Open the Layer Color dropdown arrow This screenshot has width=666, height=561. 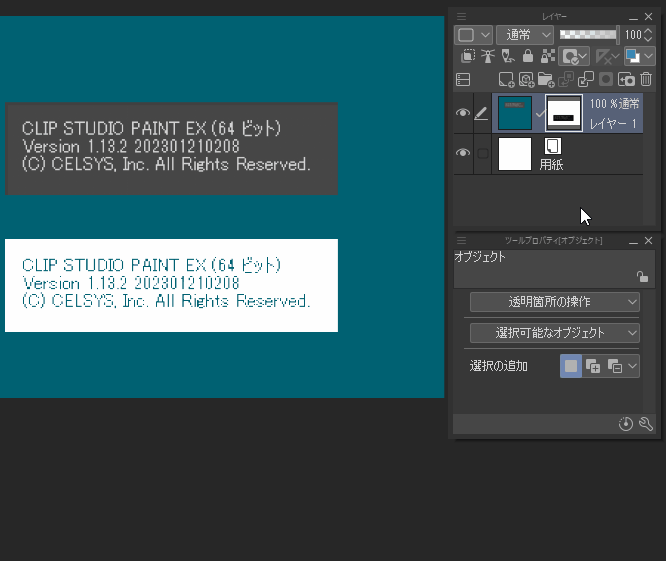coord(648,56)
